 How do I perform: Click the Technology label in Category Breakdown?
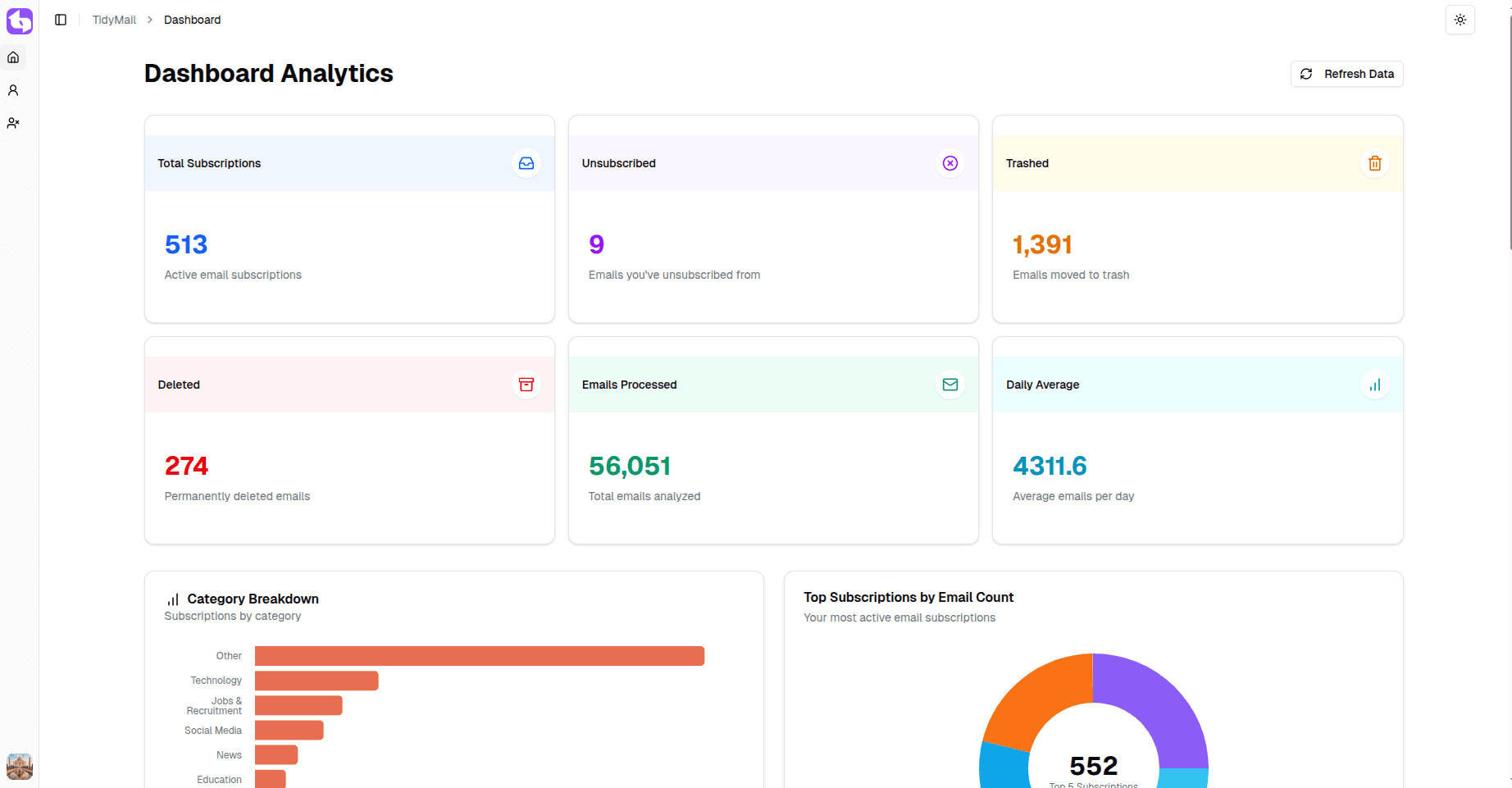click(x=216, y=680)
